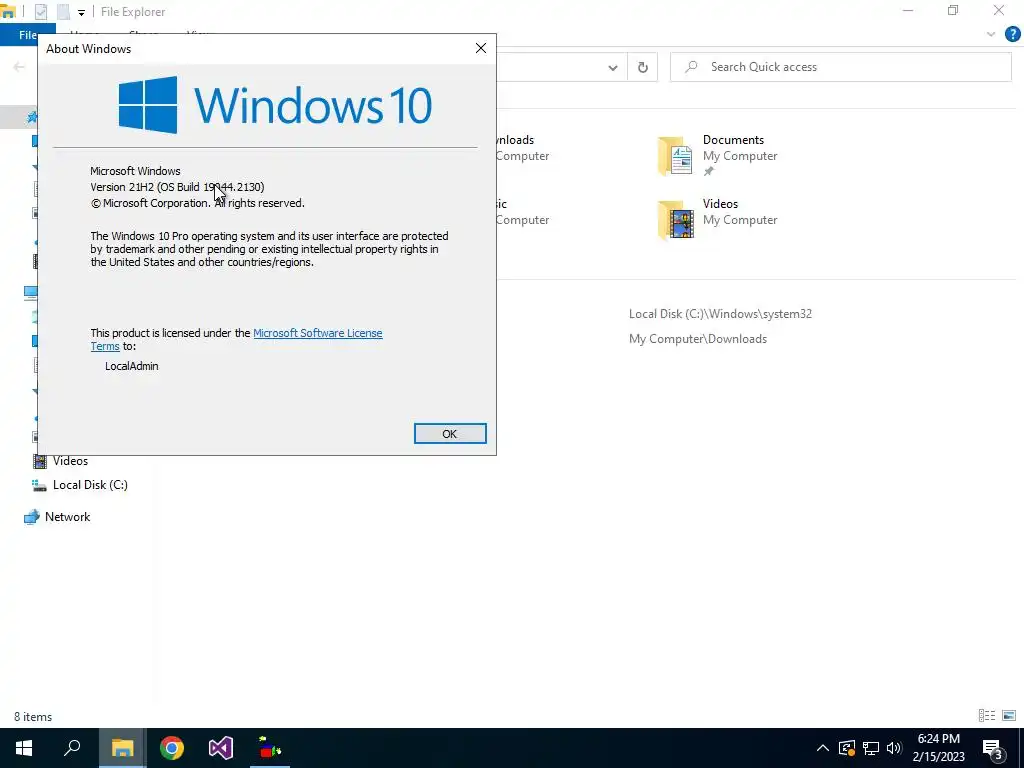Click the Back arrow in File Explorer
The width and height of the screenshot is (1024, 768).
tap(19, 67)
